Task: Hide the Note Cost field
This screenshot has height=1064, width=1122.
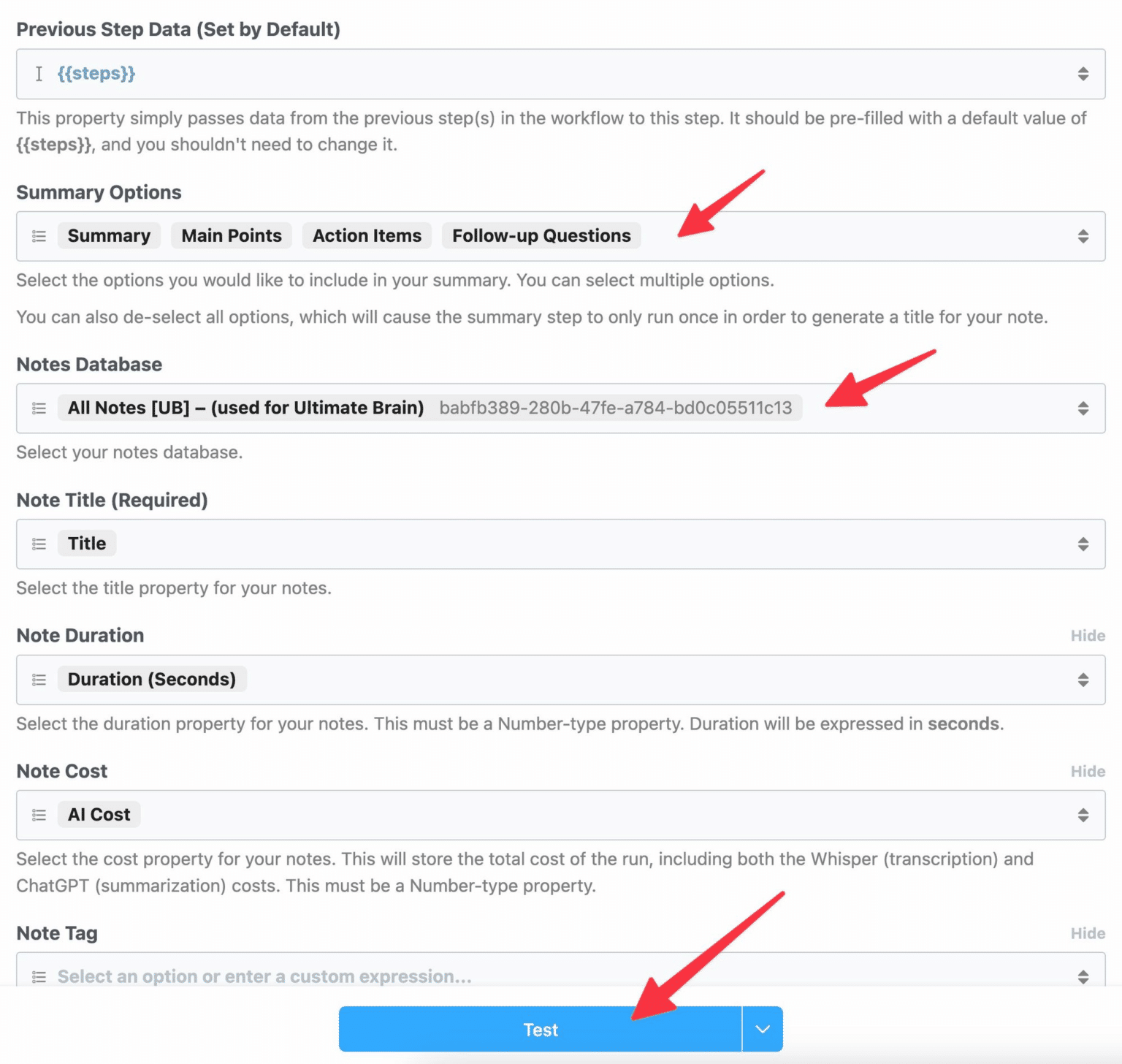Action: coord(1088,771)
